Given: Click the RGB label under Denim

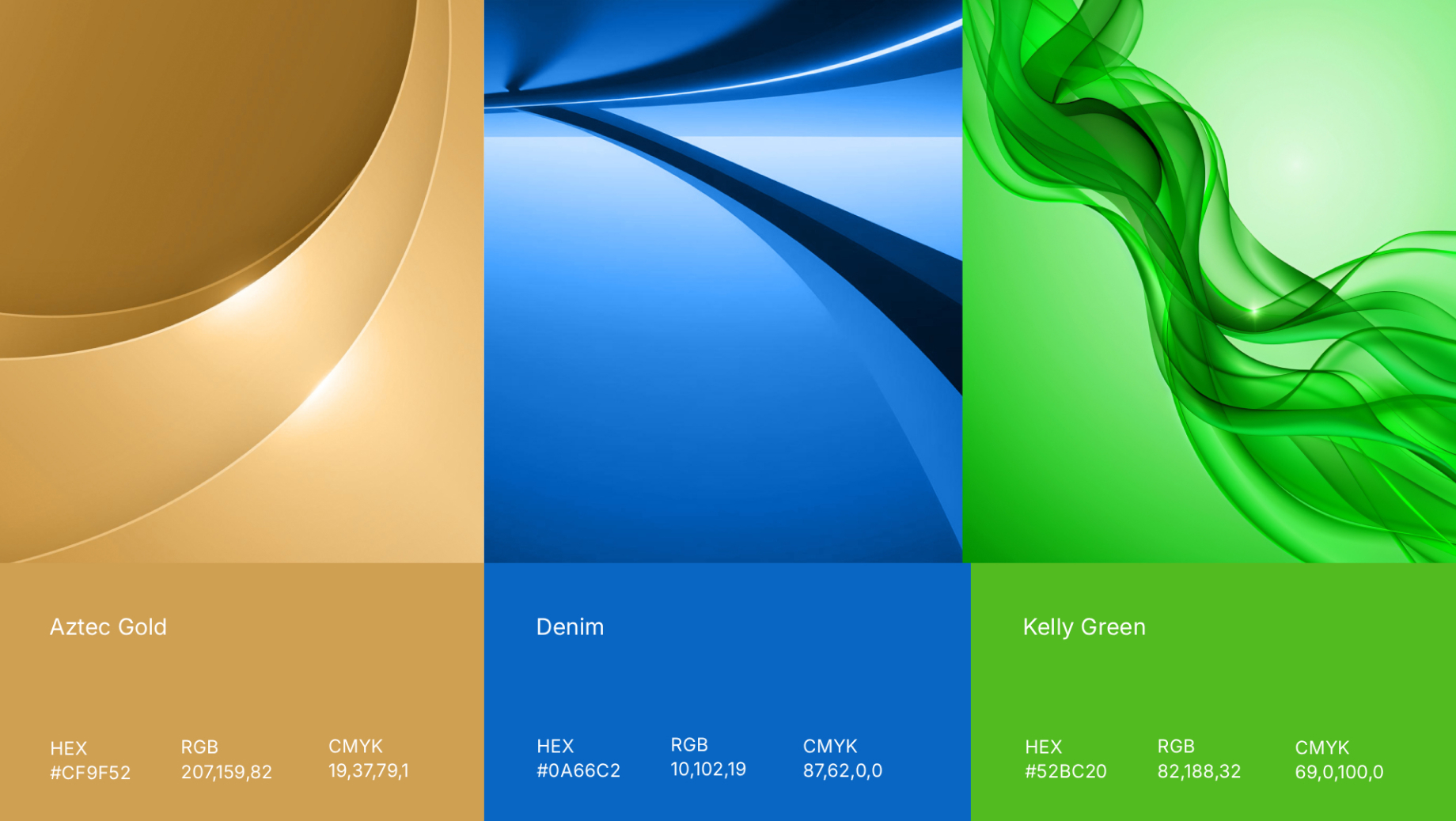Looking at the screenshot, I should click(689, 745).
